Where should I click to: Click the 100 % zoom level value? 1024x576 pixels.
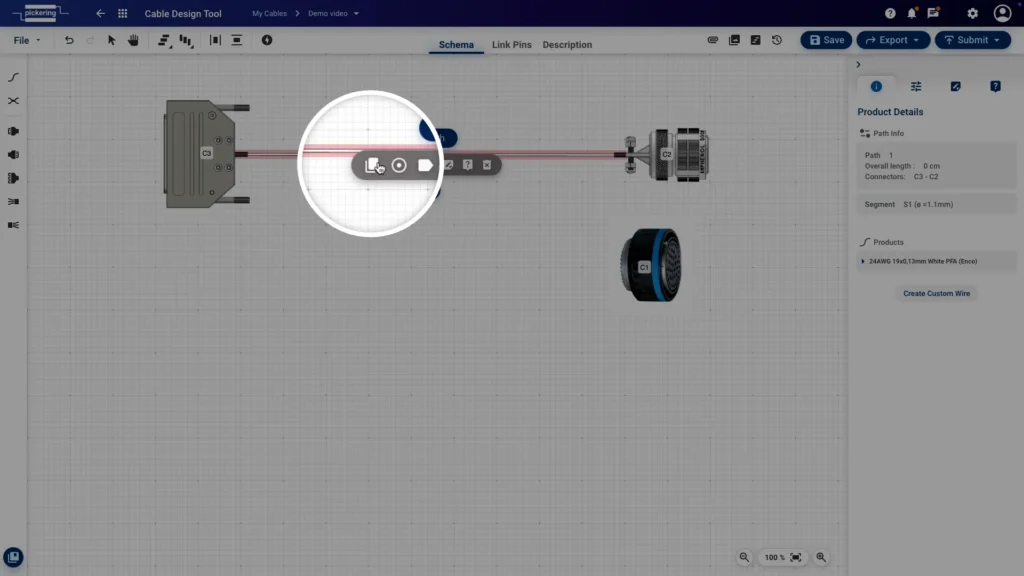775,558
